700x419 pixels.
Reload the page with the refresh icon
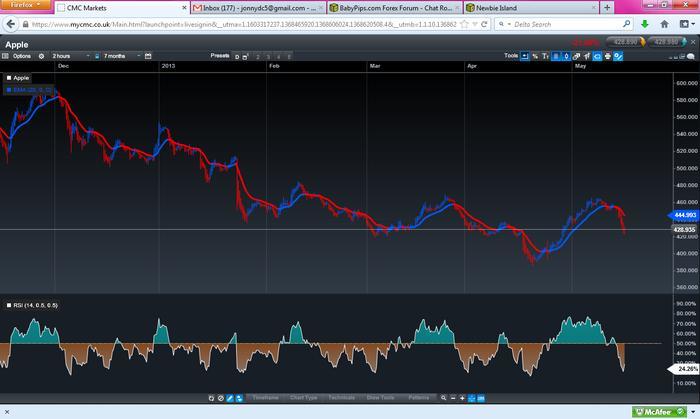pyautogui.click(x=484, y=25)
